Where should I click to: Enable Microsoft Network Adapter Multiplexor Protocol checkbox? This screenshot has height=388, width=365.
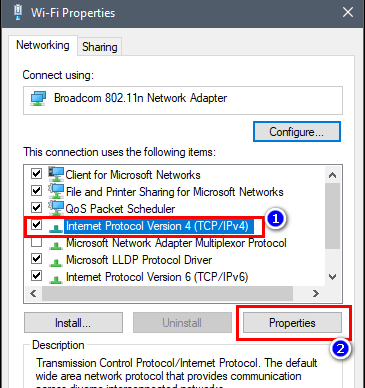pyautogui.click(x=36, y=242)
